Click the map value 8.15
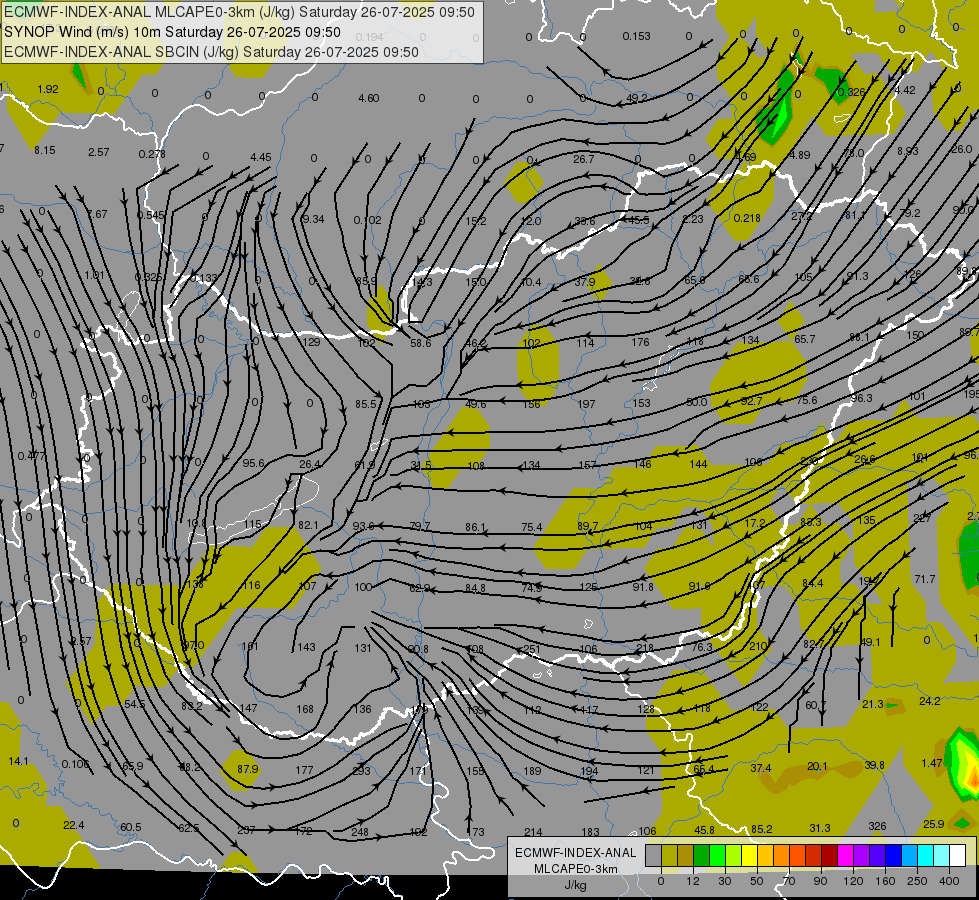Image resolution: width=979 pixels, height=900 pixels. (45, 151)
